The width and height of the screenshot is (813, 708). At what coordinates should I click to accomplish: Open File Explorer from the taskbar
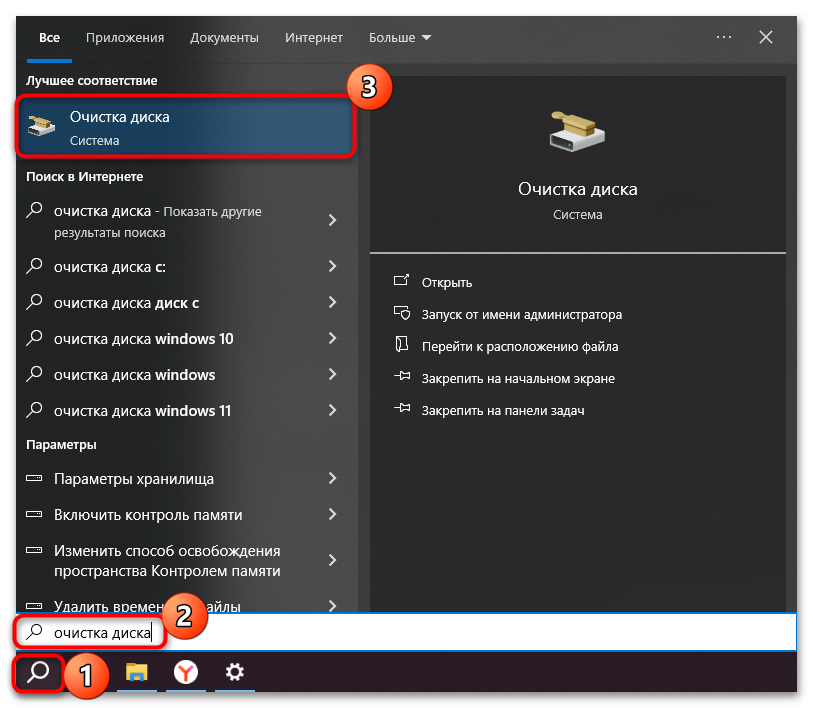[x=137, y=673]
